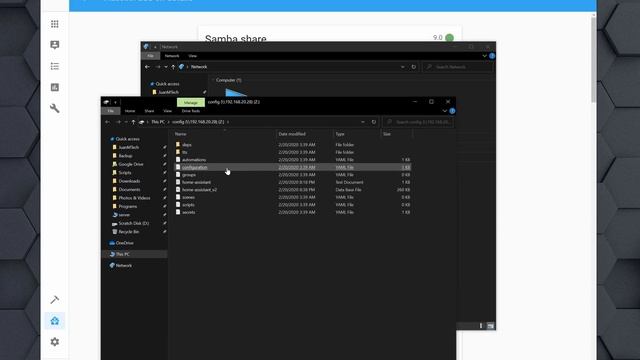Click the forward arrow in config window
The height and width of the screenshot is (360, 640).
tap(118, 122)
